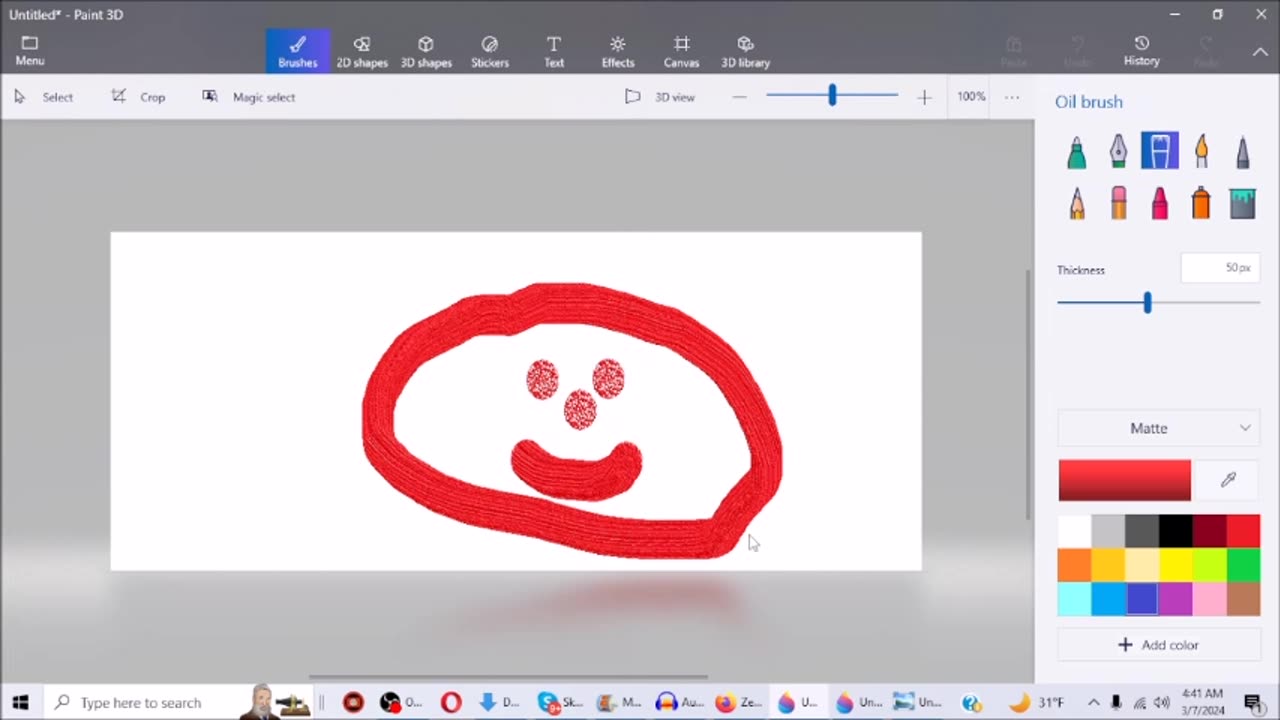Open the 2D shapes tab
The height and width of the screenshot is (720, 1280).
[361, 51]
